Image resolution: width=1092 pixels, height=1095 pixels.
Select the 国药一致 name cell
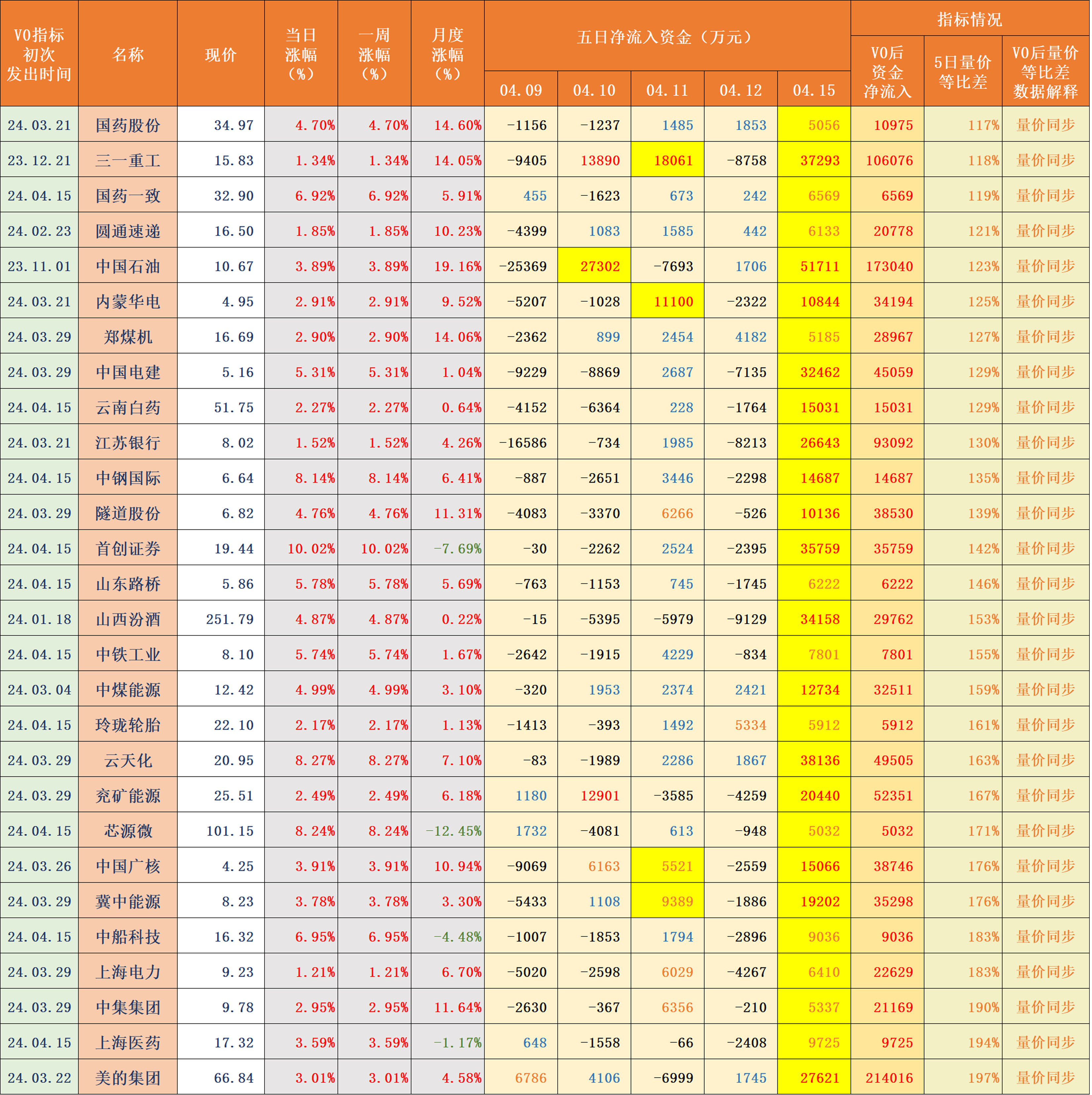(x=128, y=195)
